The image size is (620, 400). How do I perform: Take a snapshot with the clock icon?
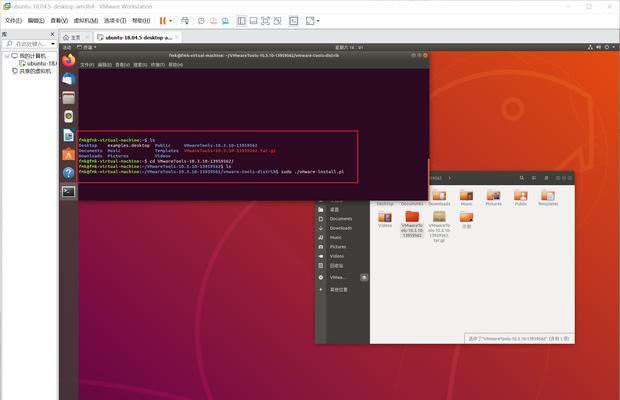(201, 21)
